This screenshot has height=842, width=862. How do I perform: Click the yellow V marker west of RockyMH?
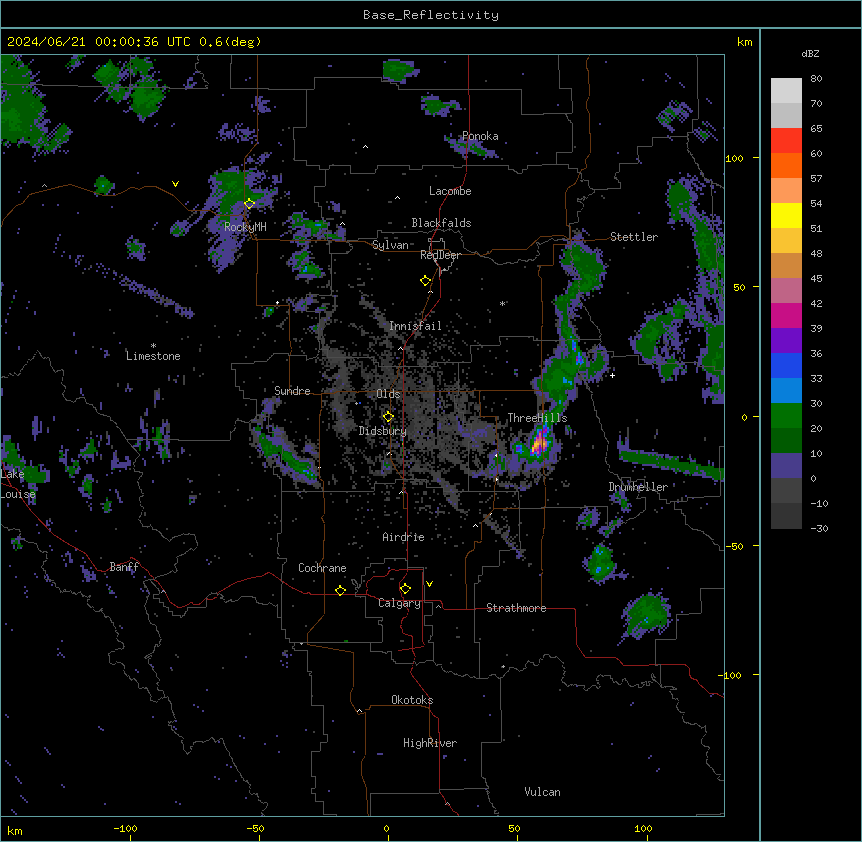pos(175,184)
